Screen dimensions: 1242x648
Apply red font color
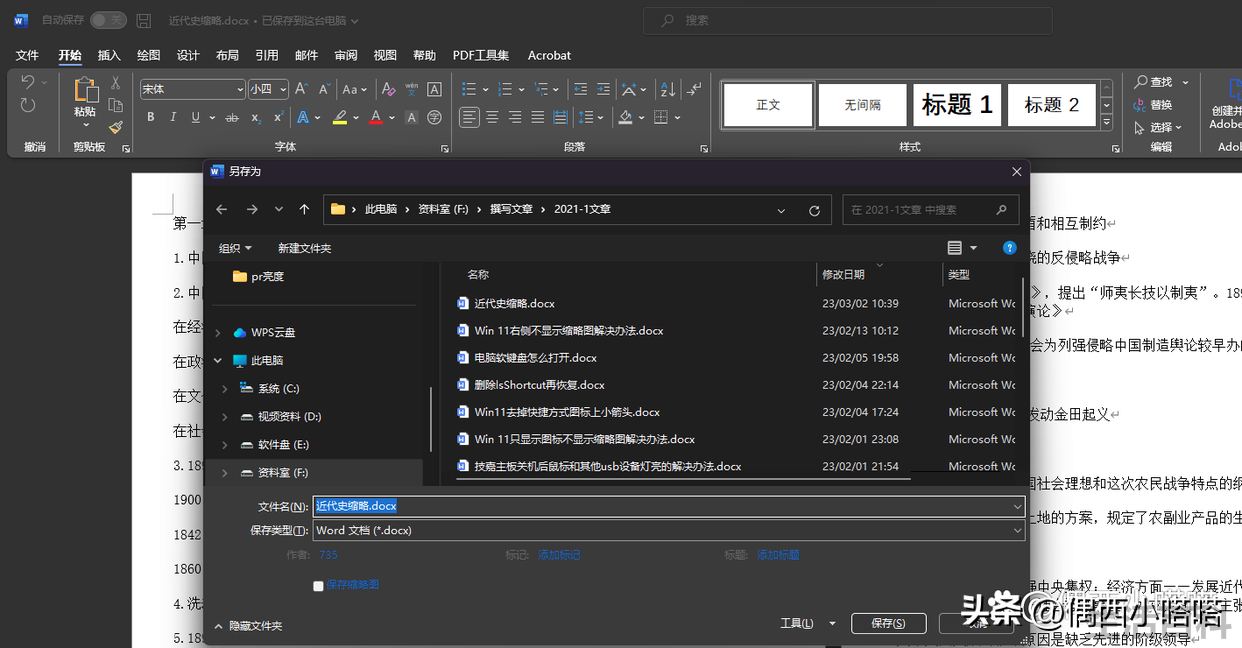coord(376,117)
